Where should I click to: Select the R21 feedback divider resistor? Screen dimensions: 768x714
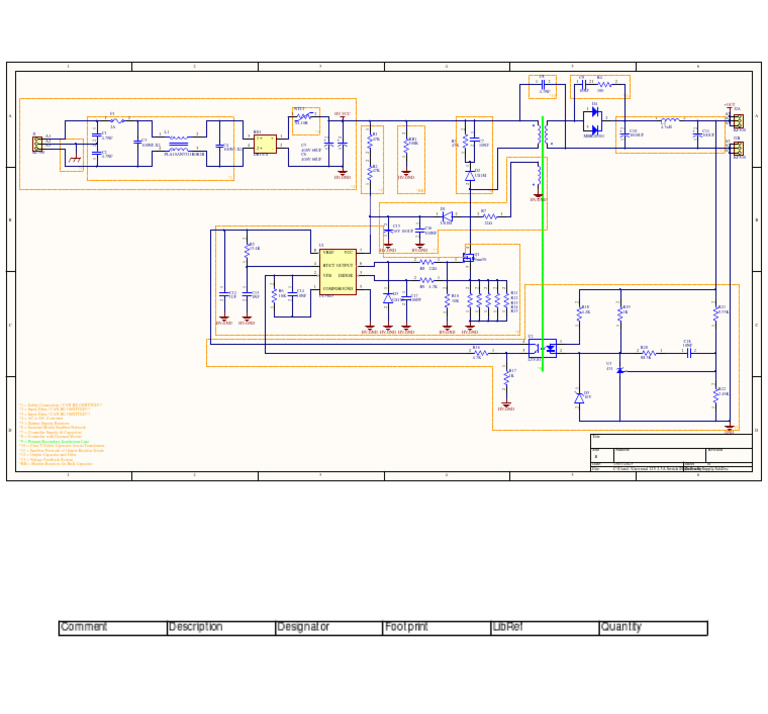(x=716, y=314)
